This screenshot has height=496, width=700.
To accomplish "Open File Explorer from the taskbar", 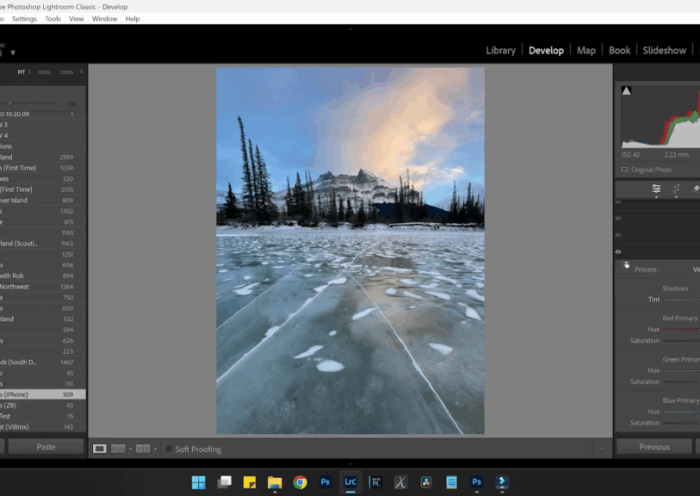I will pos(274,482).
